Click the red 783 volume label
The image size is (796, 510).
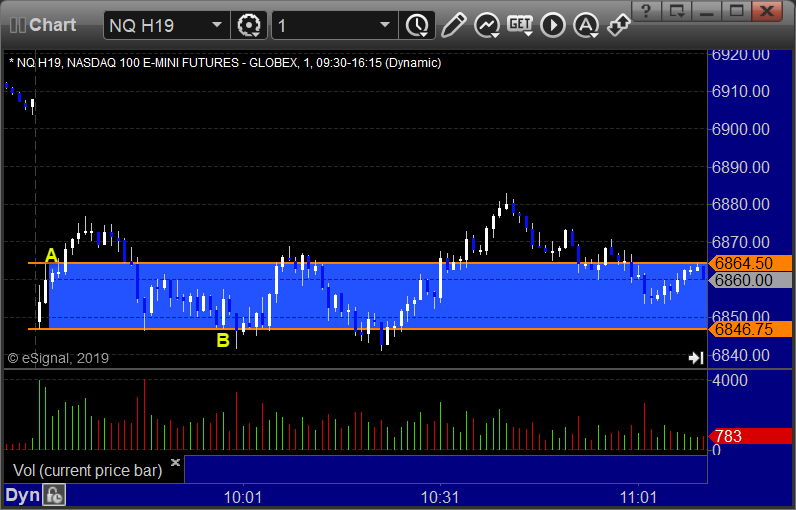tap(751, 436)
